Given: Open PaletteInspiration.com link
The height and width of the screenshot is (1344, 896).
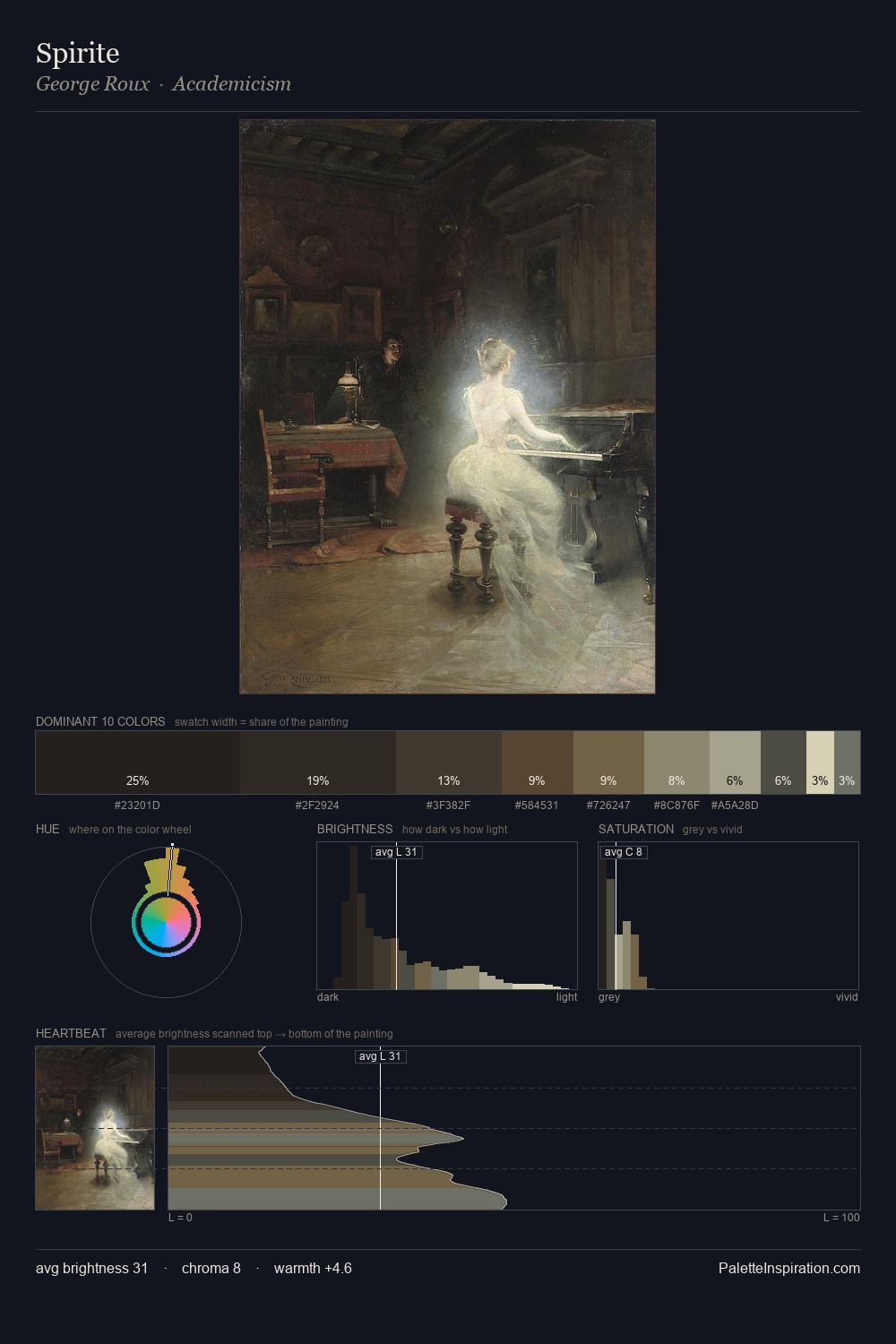Looking at the screenshot, I should pyautogui.click(x=789, y=1269).
